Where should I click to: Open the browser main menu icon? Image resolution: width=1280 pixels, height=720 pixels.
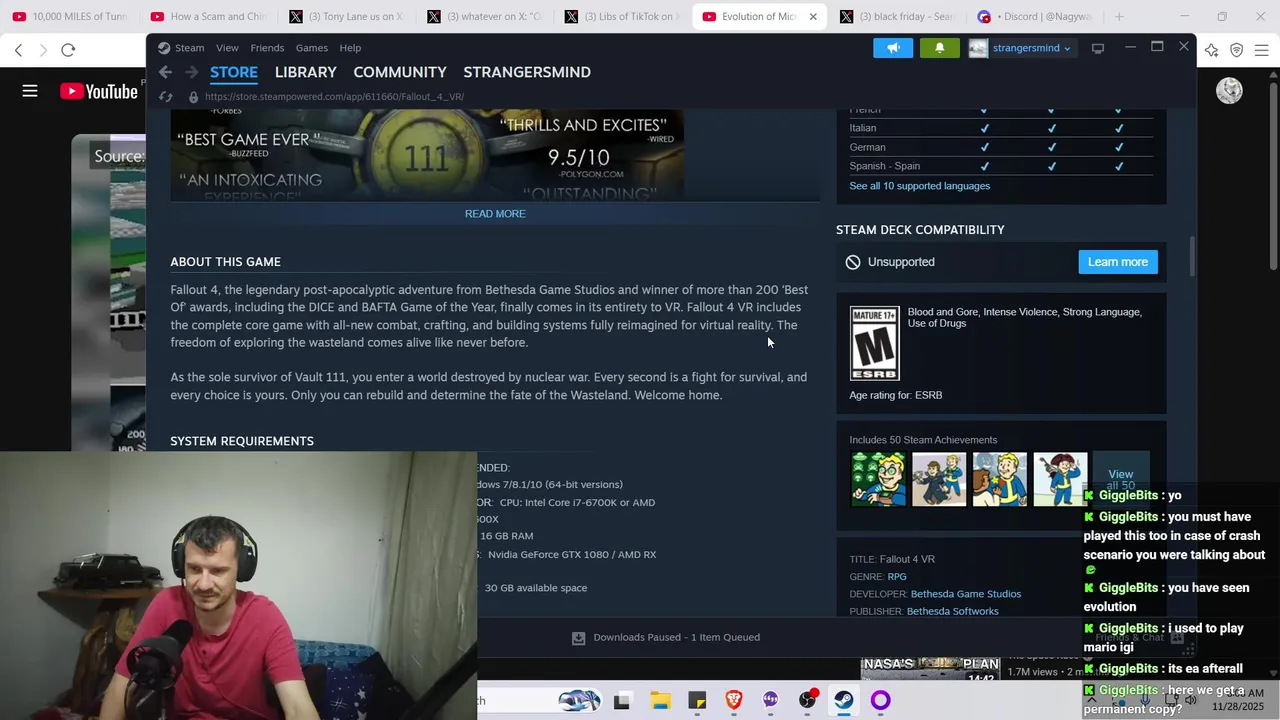click(1261, 50)
